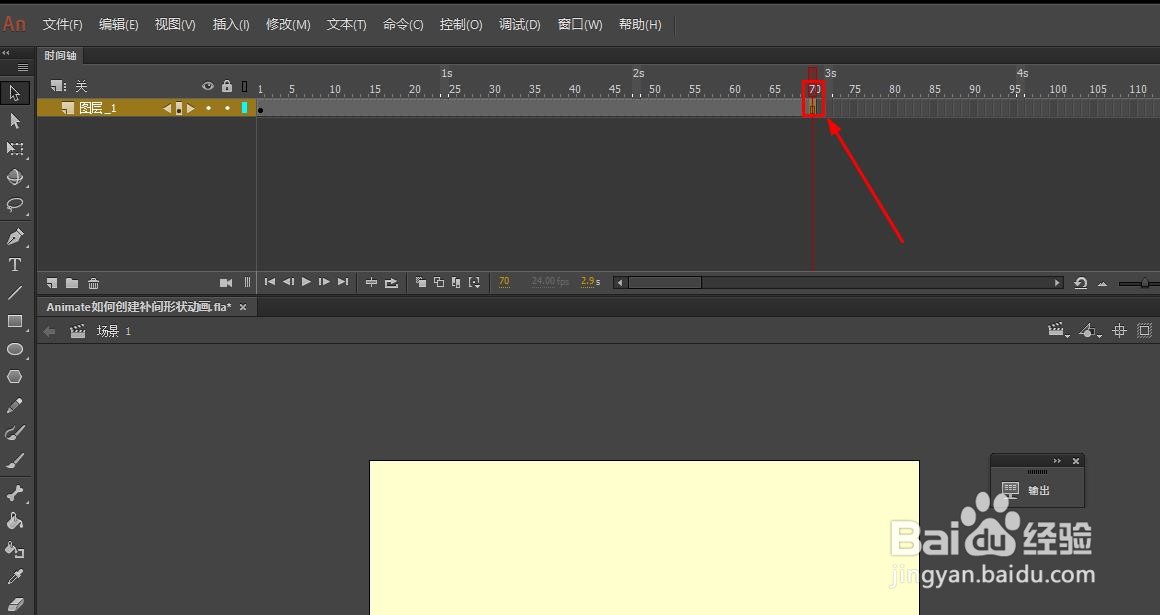Open the 调试(D) menu
1160x615 pixels.
(x=519, y=24)
